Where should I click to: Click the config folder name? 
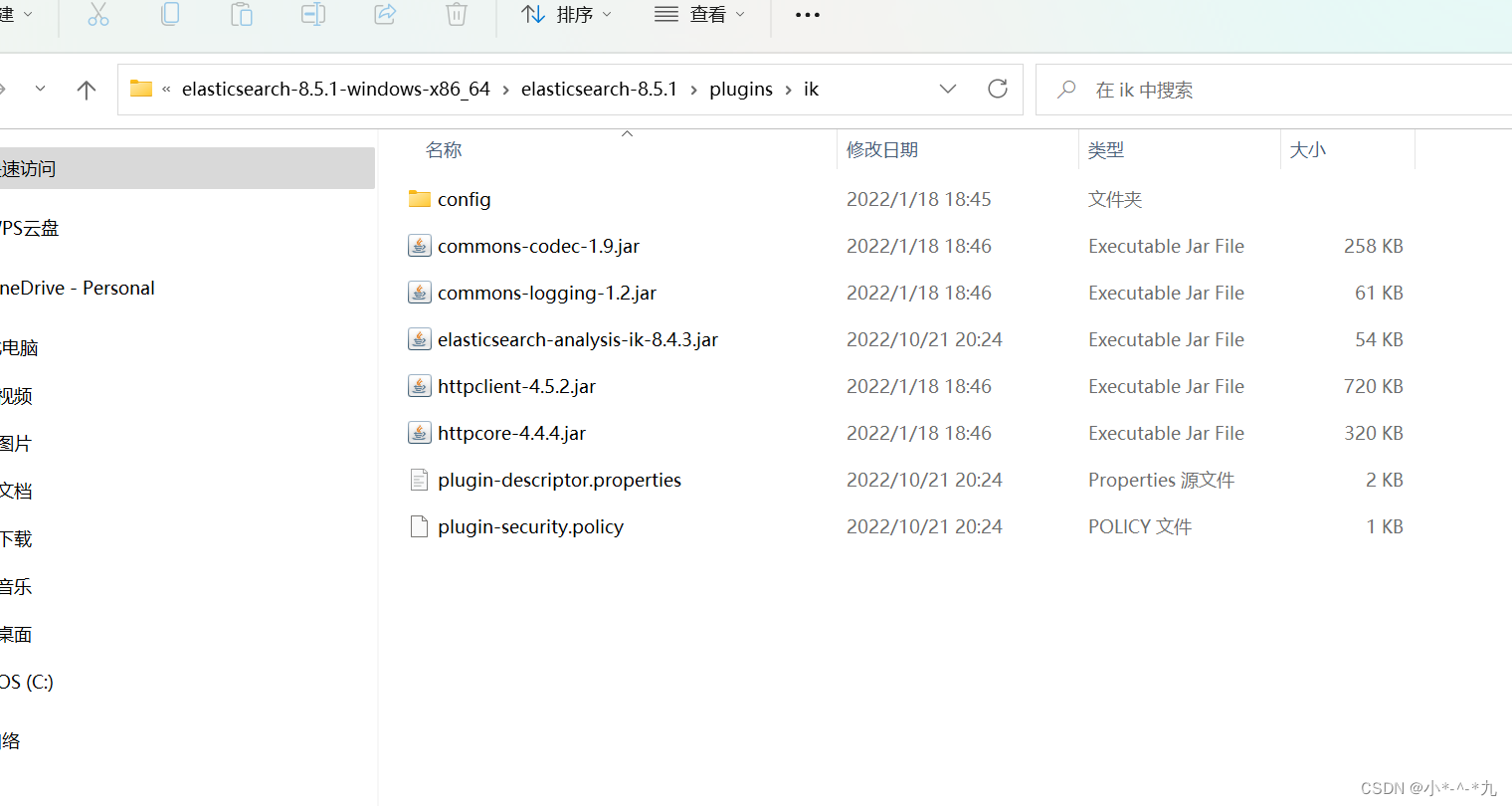[465, 199]
